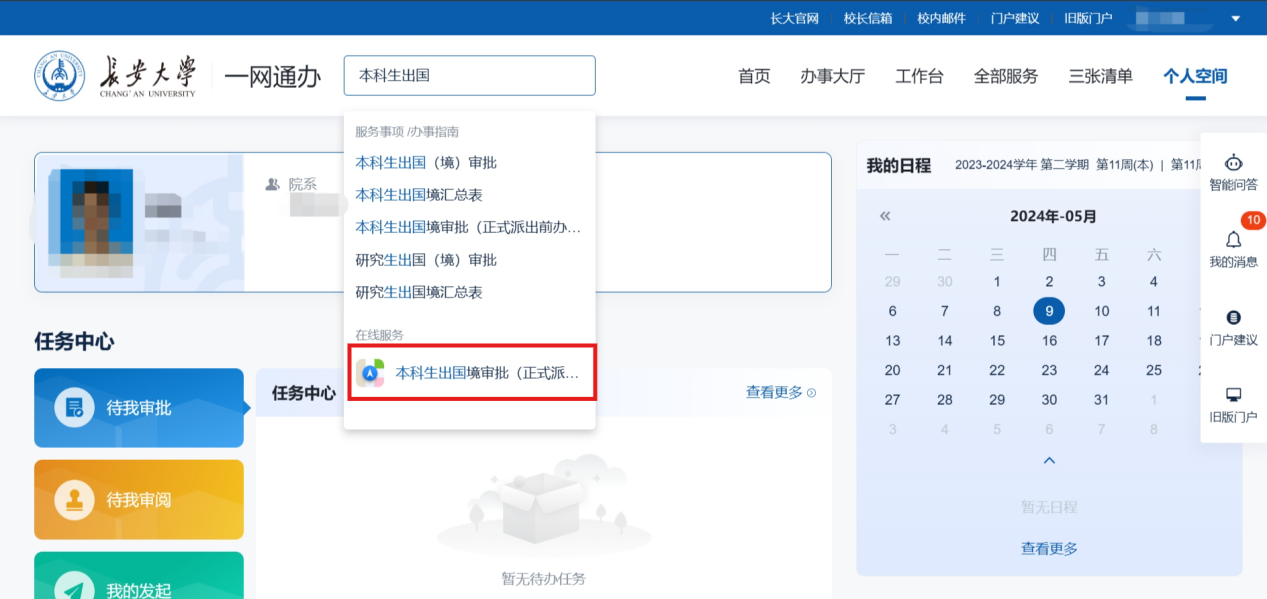Select the 待我审阅 stamp icon
This screenshot has width=1267, height=599.
pyautogui.click(x=74, y=499)
